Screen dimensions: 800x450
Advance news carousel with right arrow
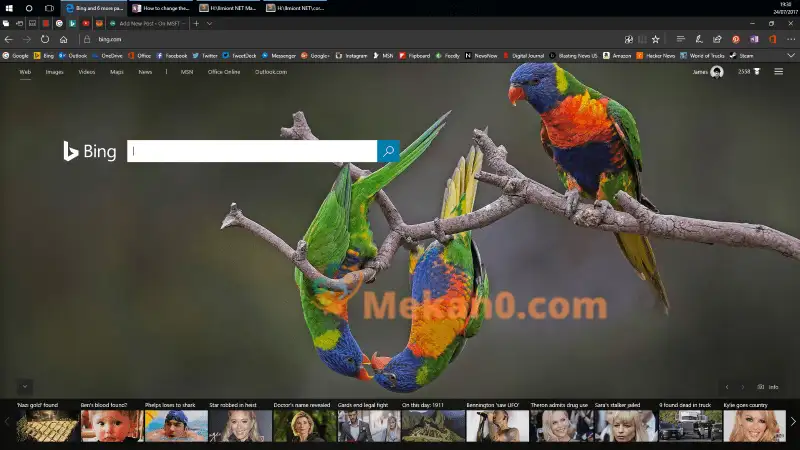point(793,421)
